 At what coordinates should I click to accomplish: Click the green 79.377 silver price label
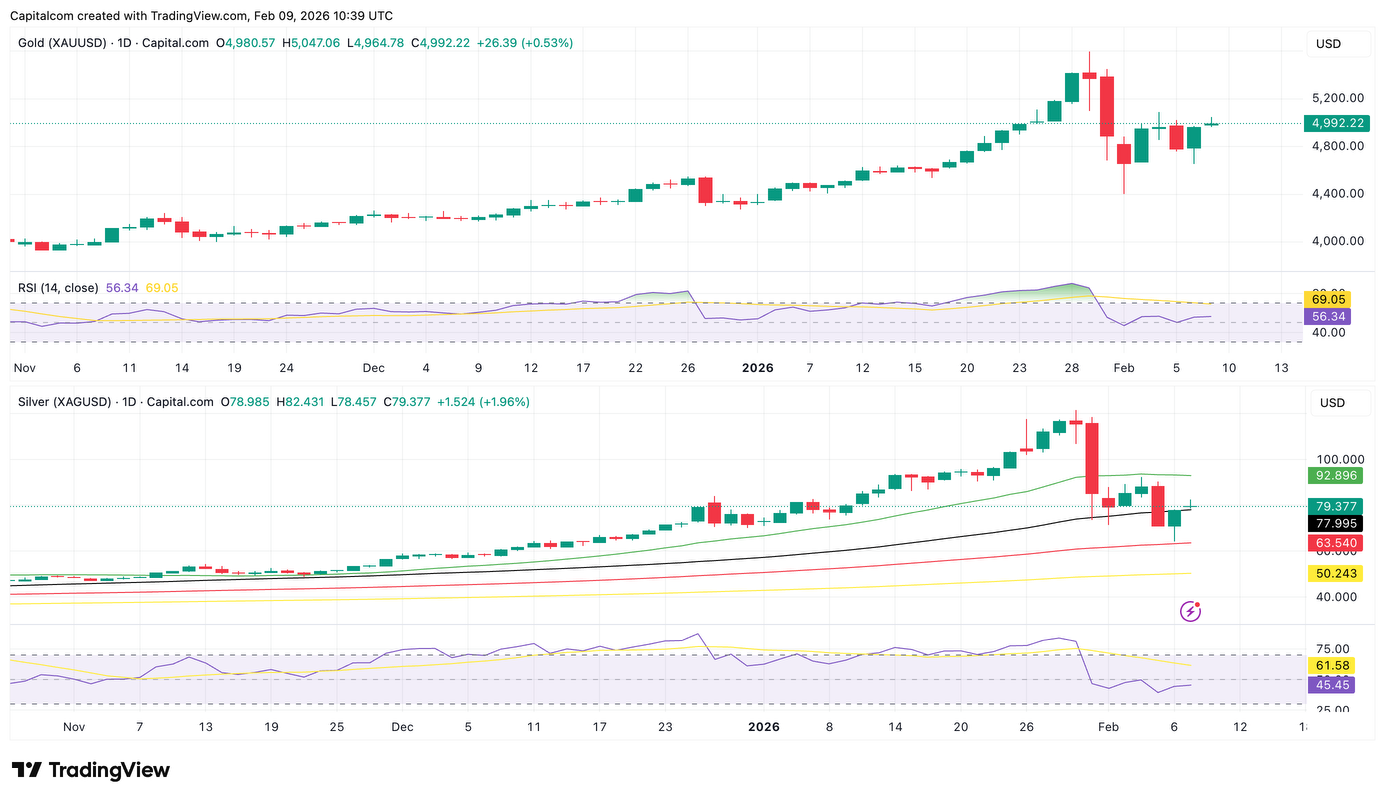(1335, 506)
